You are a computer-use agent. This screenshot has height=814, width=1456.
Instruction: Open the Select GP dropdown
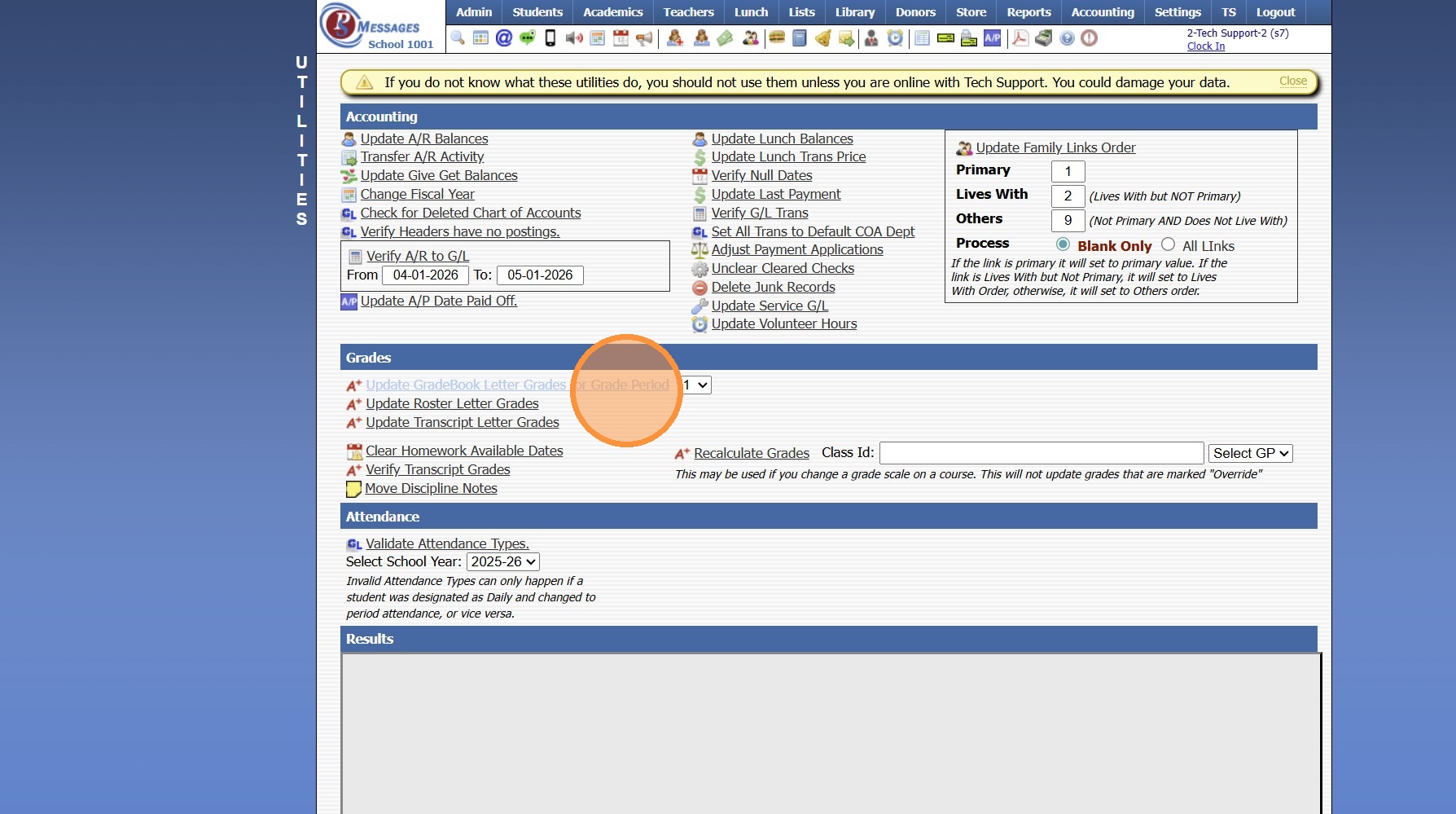click(x=1251, y=453)
